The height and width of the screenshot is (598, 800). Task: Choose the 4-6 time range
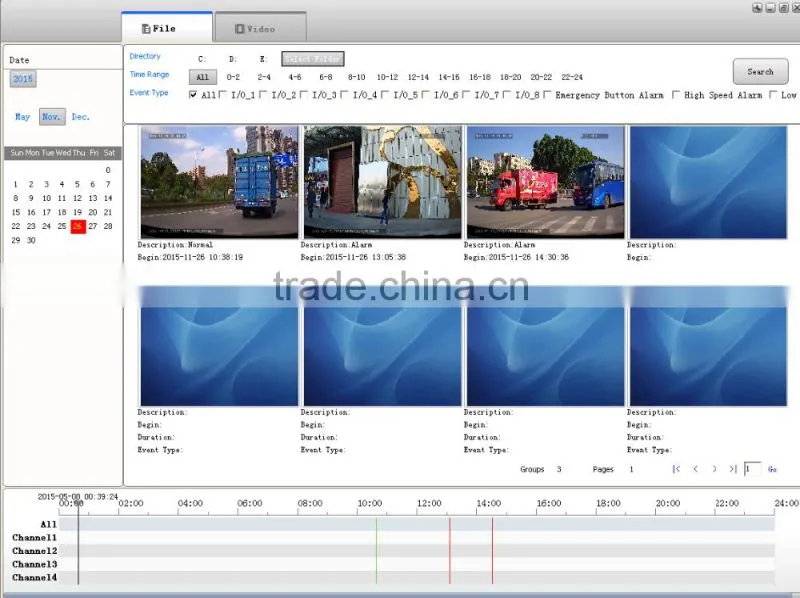(x=295, y=77)
